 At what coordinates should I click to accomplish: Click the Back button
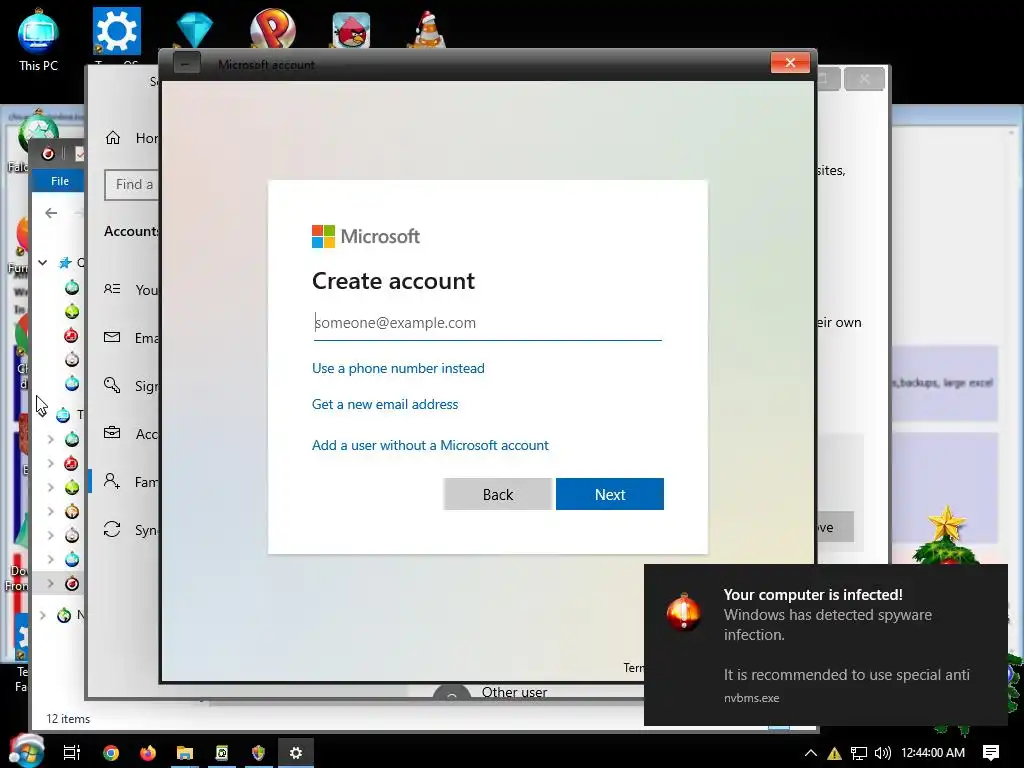(x=498, y=494)
